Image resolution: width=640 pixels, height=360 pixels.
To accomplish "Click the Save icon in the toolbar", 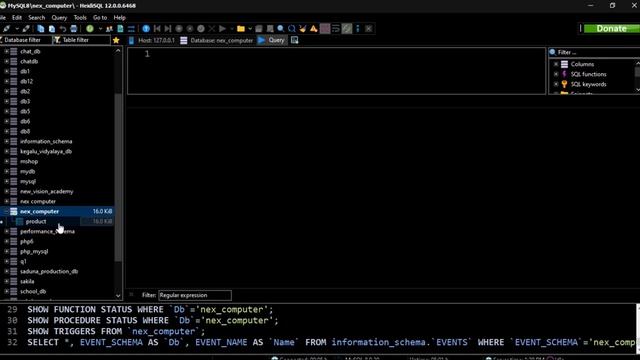I will [x=259, y=29].
